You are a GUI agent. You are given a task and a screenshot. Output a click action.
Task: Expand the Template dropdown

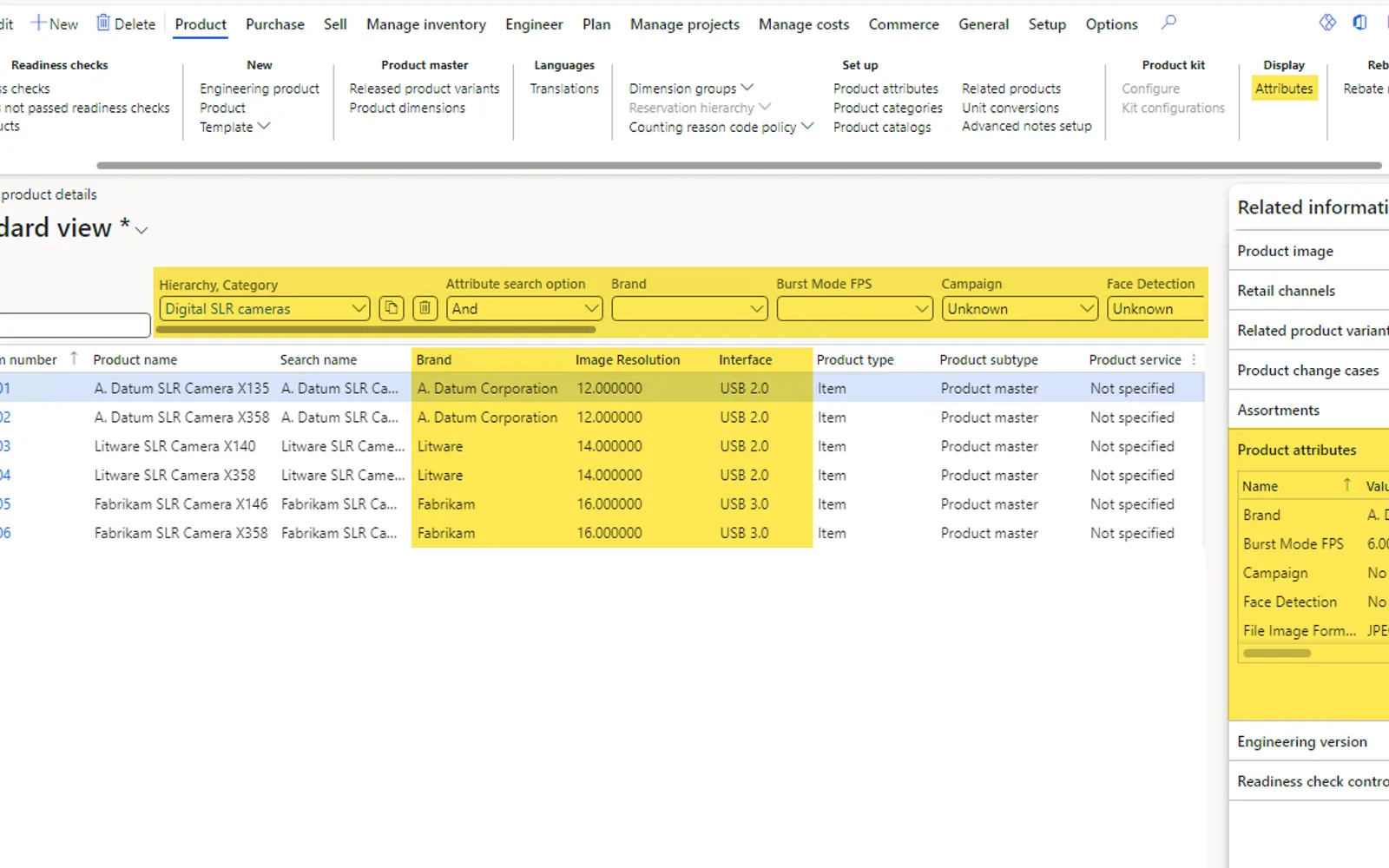coord(235,127)
